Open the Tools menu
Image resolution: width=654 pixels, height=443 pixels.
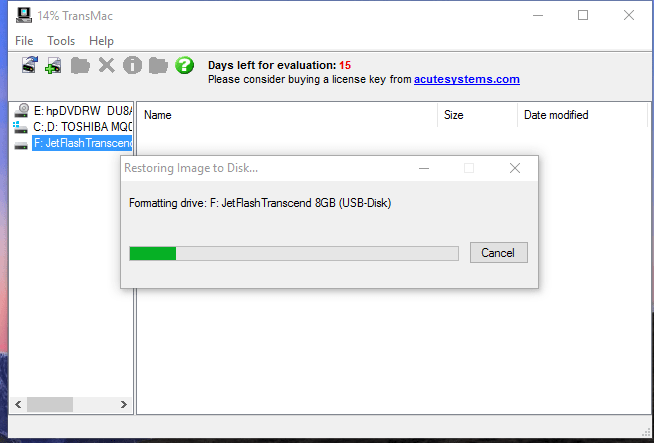click(x=61, y=41)
